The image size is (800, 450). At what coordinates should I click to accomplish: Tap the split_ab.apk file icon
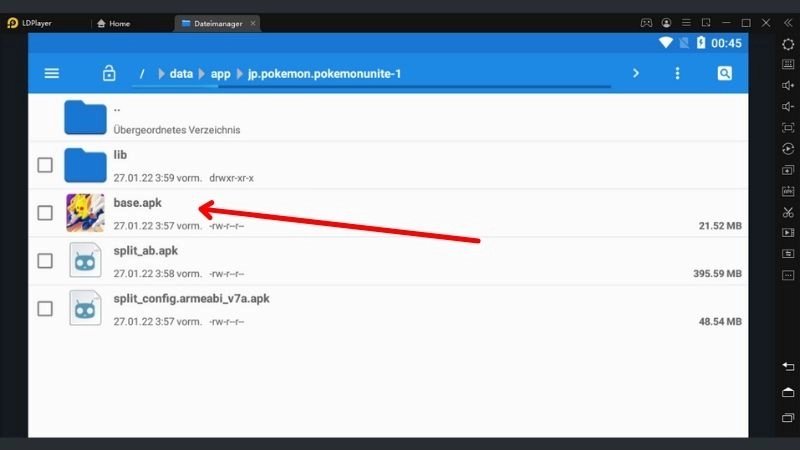[x=85, y=260]
